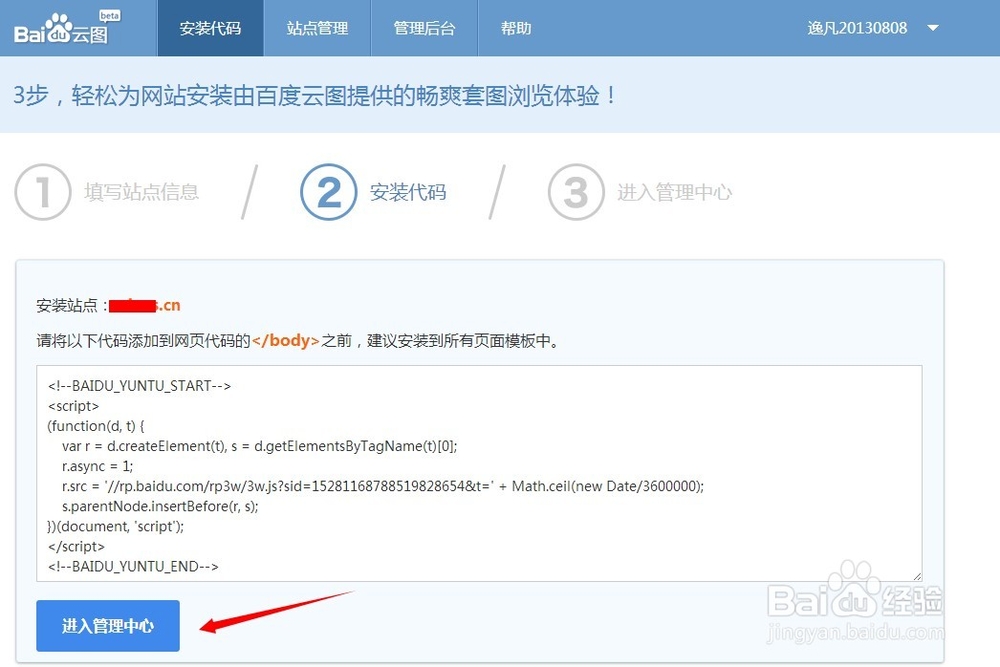The height and width of the screenshot is (667, 1000).
Task: Click the orange </body> tag text
Action: pos(285,341)
